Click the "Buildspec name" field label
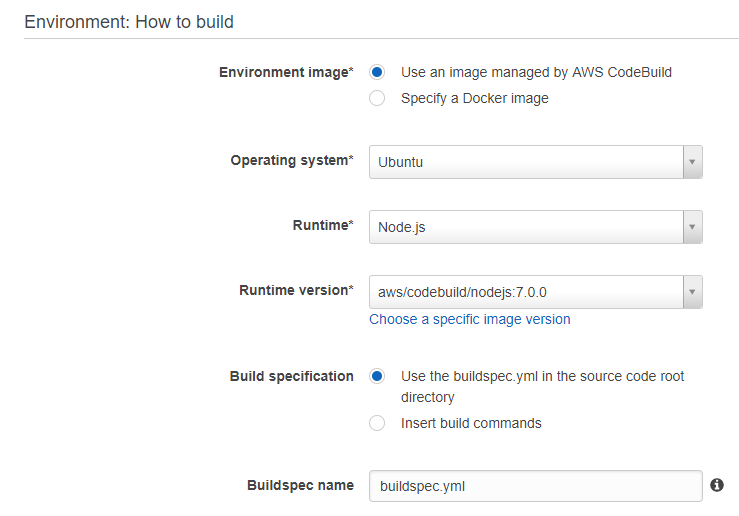This screenshot has height=516, width=739. point(300,485)
